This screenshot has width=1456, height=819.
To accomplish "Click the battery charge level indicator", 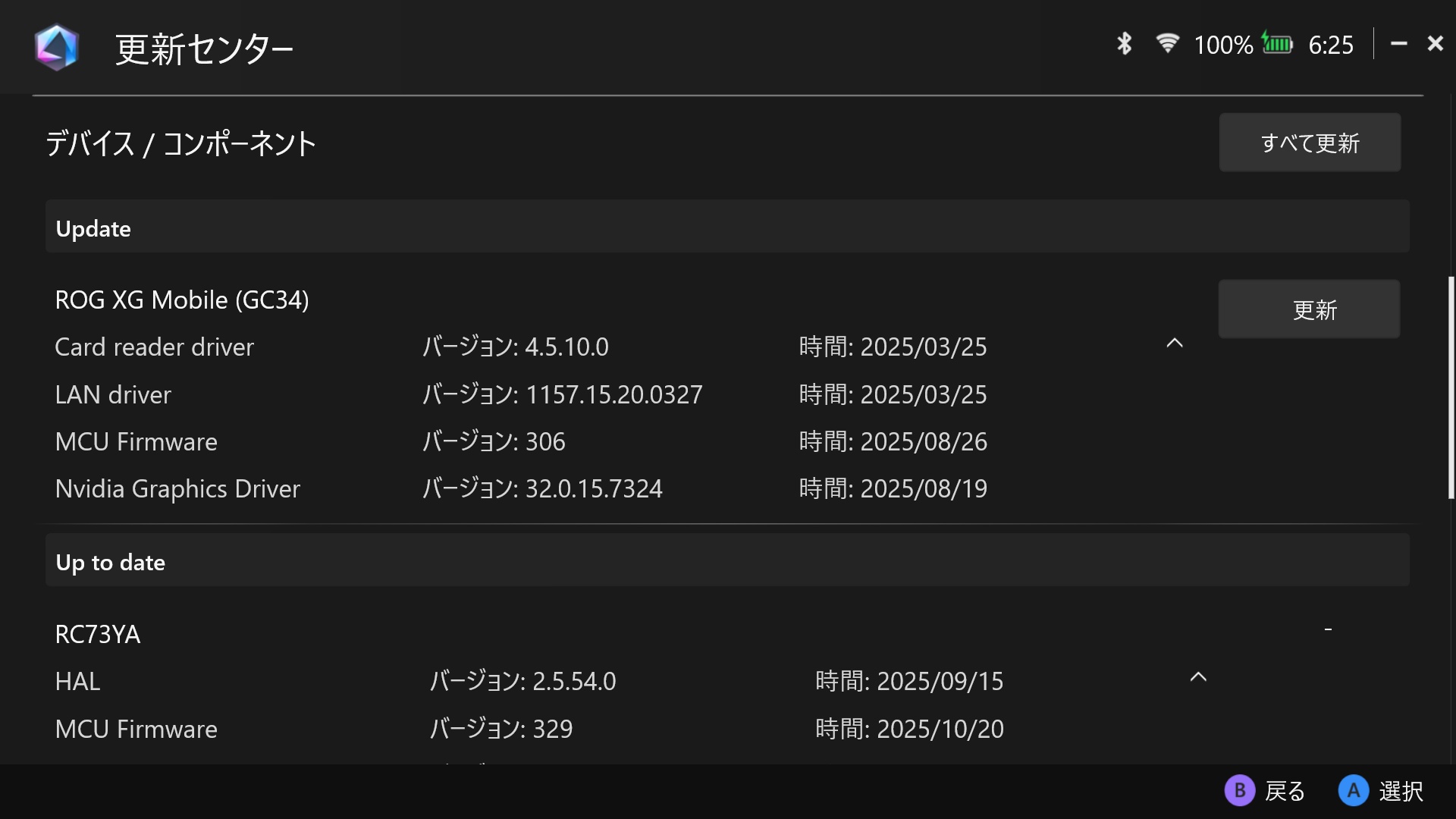I will (1278, 44).
